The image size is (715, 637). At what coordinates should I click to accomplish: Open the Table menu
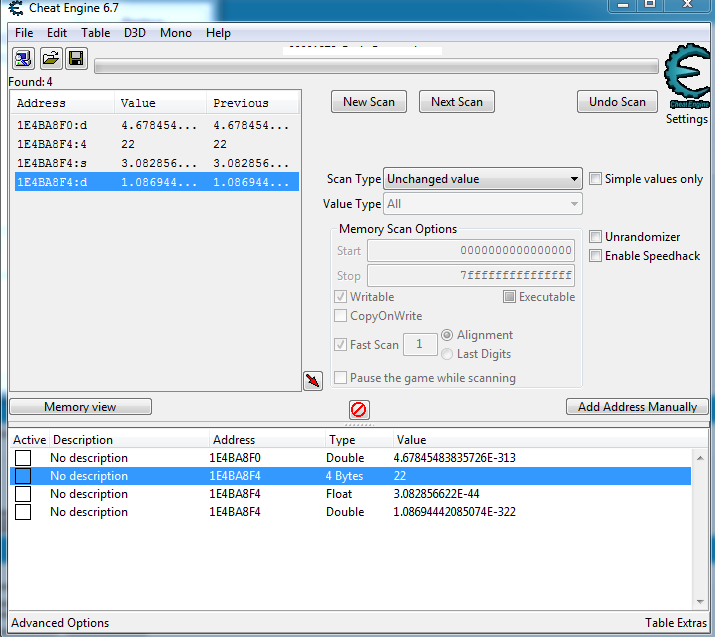[x=95, y=33]
